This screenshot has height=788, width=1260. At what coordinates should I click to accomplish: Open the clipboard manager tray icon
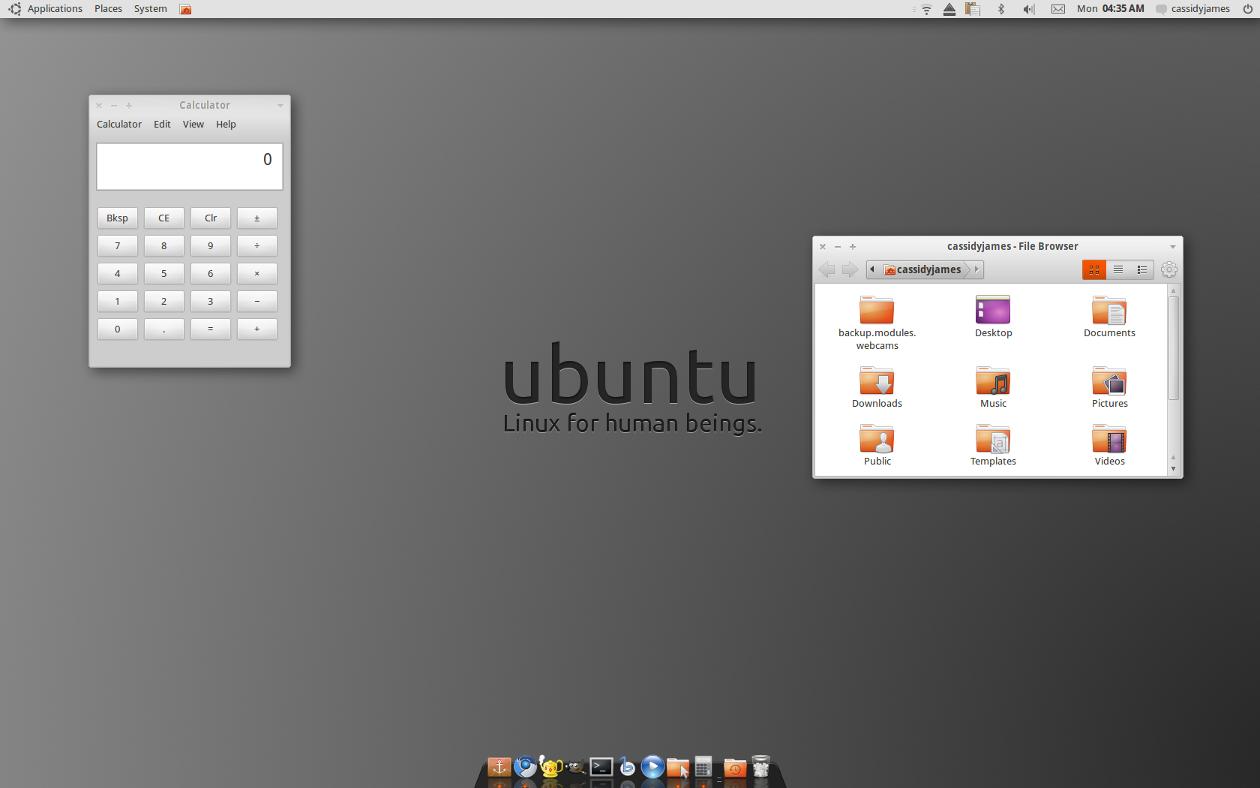(972, 9)
